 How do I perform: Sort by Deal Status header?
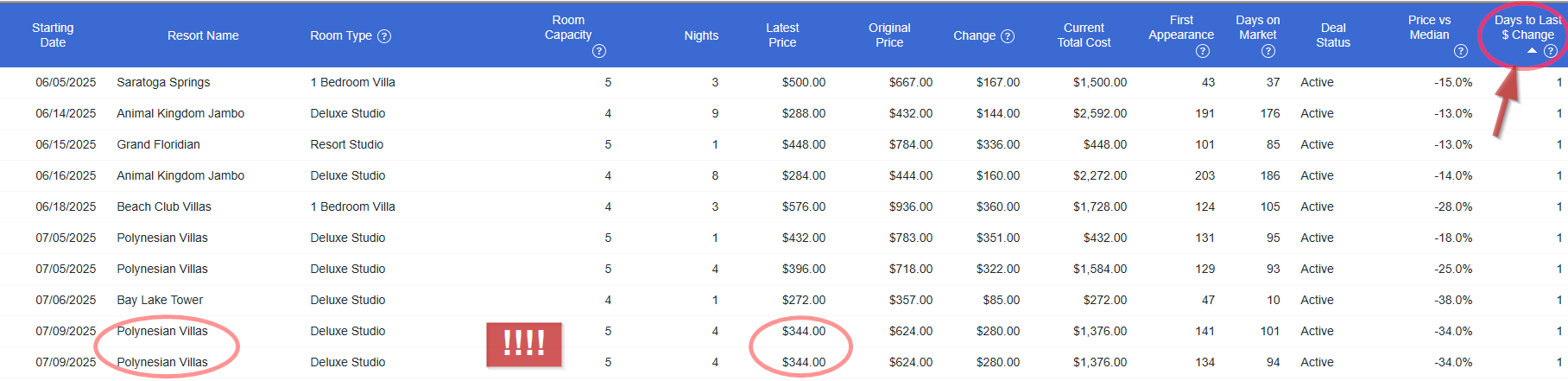pyautogui.click(x=1333, y=35)
